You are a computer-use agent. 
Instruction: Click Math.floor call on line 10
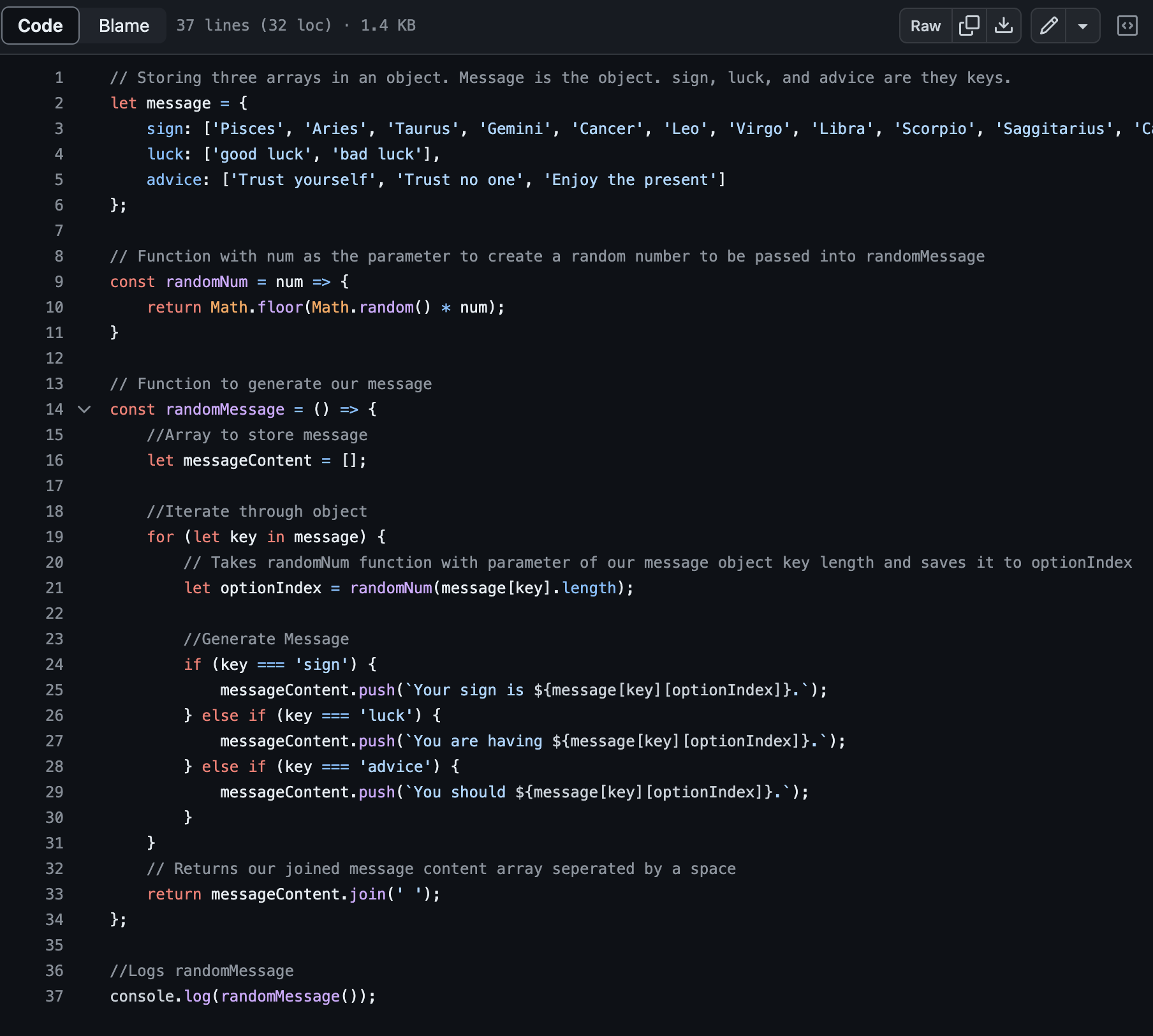tap(257, 307)
